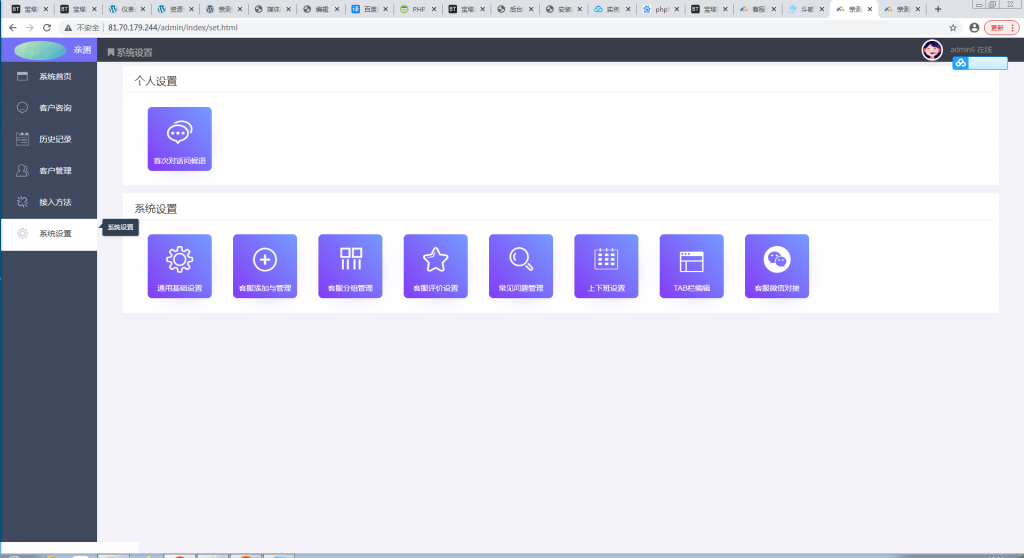Bookmark this page with star icon
This screenshot has width=1024, height=558.
tap(953, 28)
